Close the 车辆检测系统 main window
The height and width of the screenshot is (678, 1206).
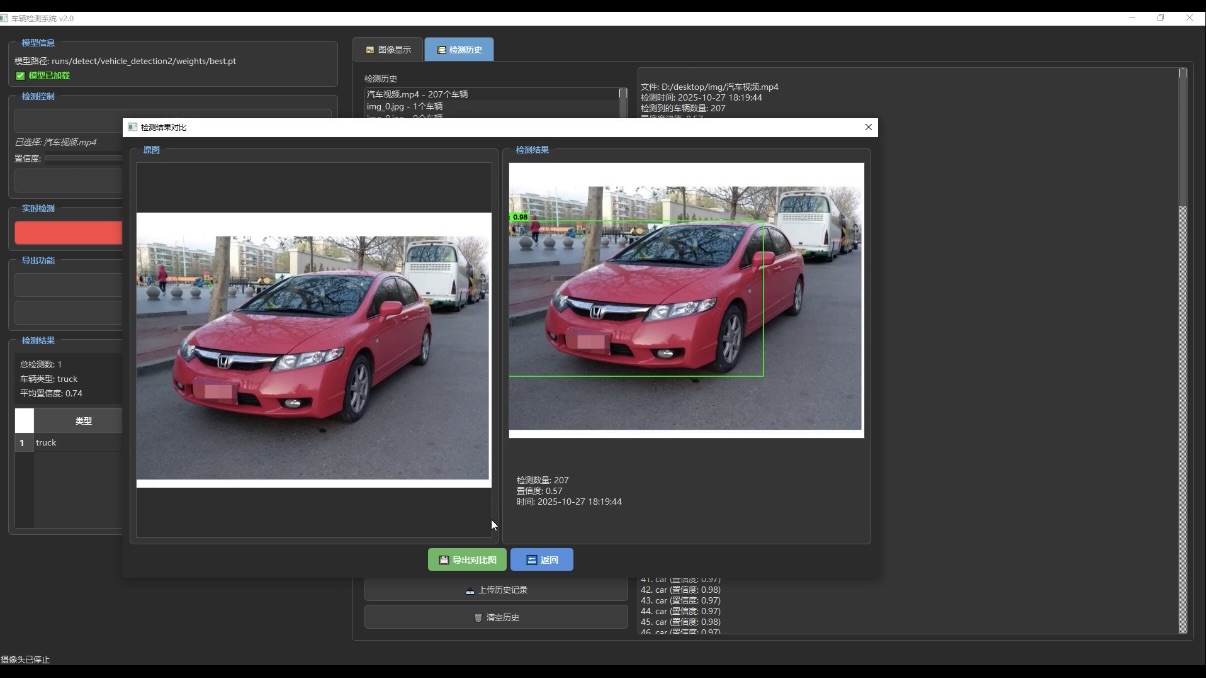click(x=1190, y=18)
